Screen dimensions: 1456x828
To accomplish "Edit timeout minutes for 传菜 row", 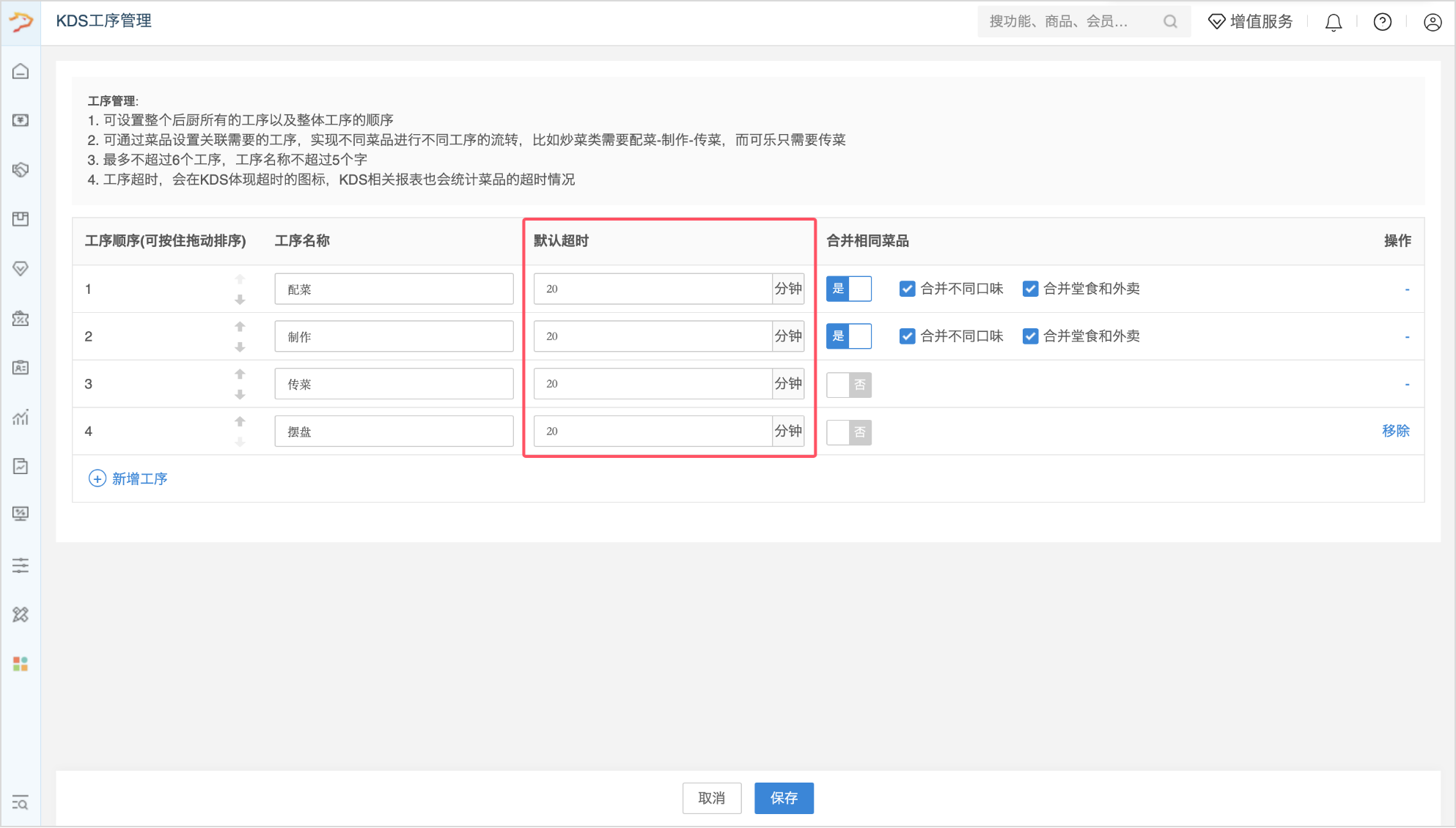I will [652, 384].
